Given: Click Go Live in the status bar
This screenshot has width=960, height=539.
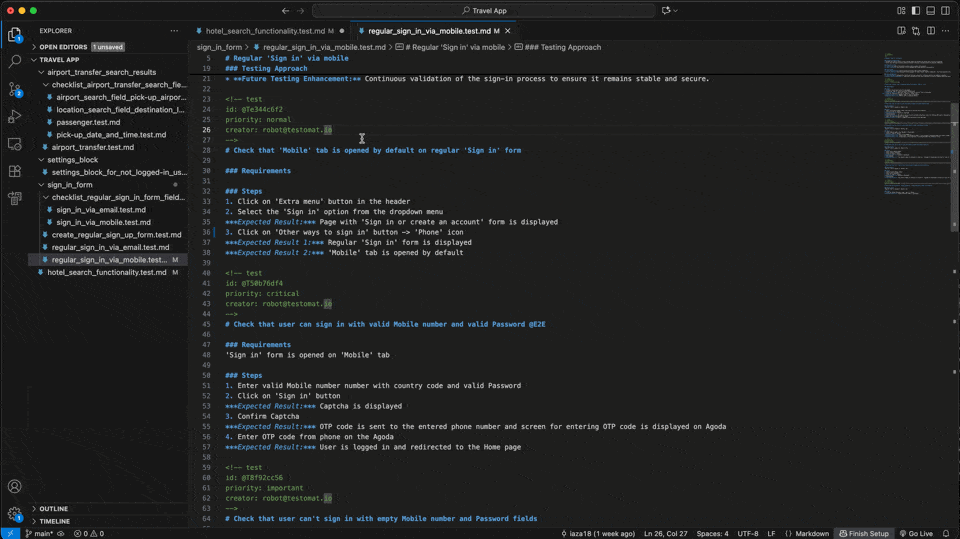Looking at the screenshot, I should coord(916,534).
